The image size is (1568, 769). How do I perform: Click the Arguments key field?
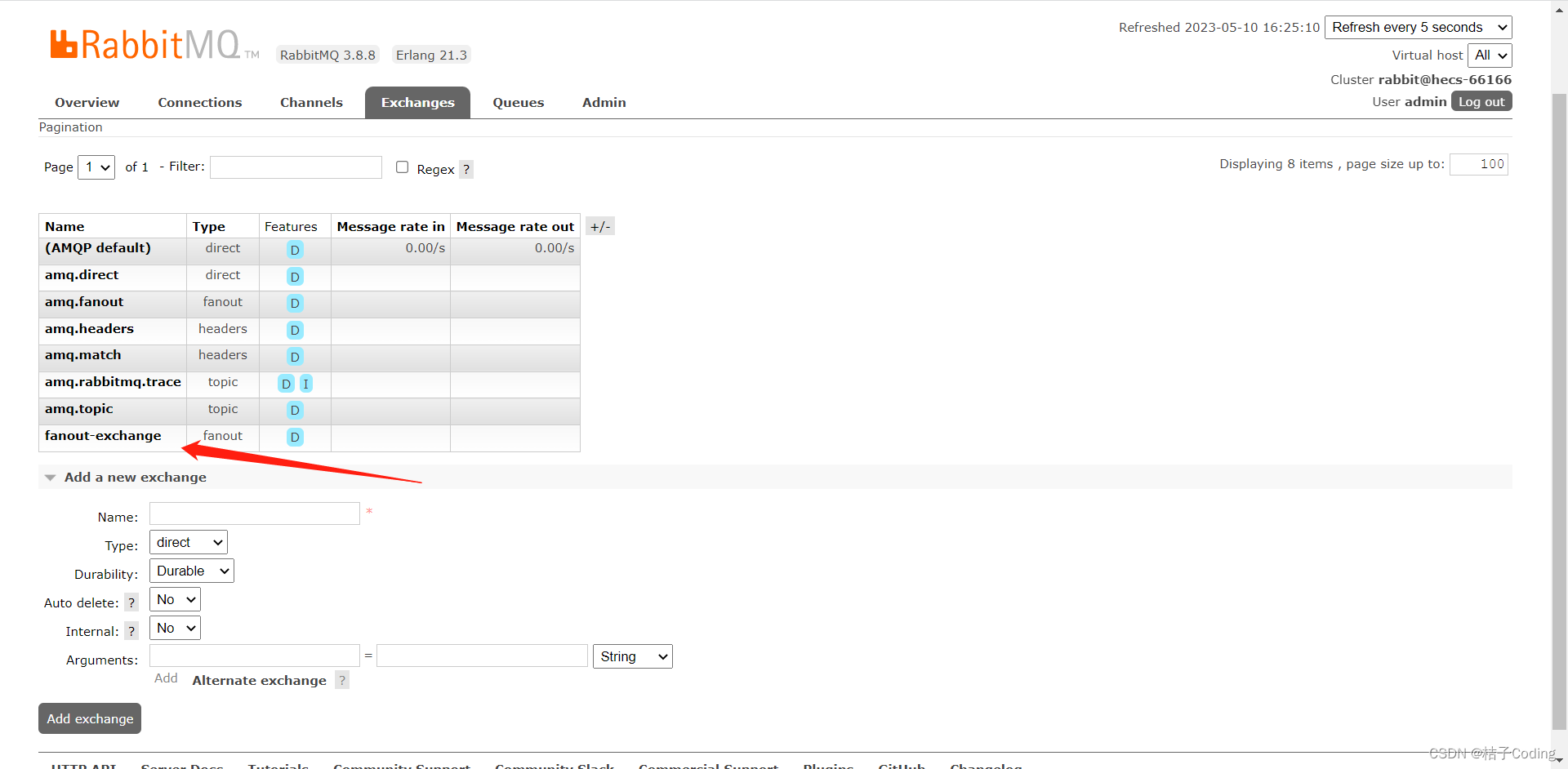[255, 656]
